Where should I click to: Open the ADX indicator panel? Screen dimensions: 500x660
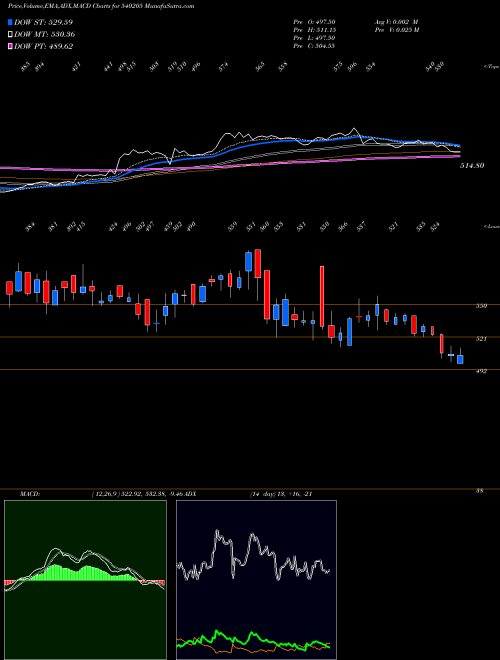pos(256,580)
